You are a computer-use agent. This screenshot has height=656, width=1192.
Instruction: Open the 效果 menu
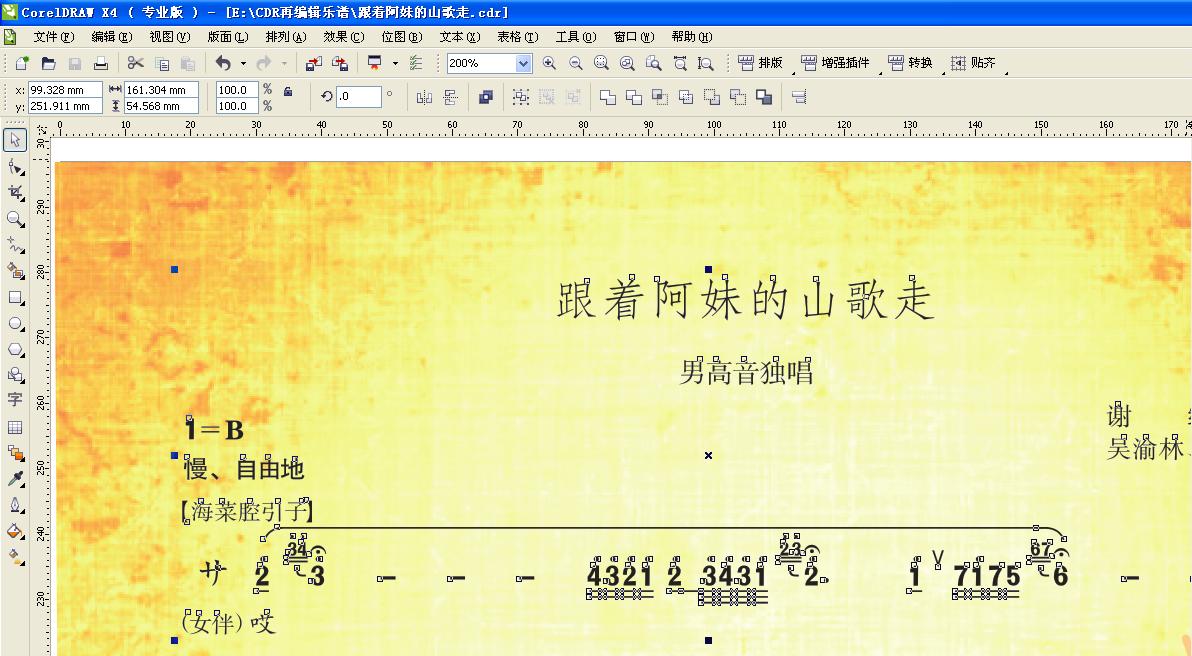tap(343, 36)
